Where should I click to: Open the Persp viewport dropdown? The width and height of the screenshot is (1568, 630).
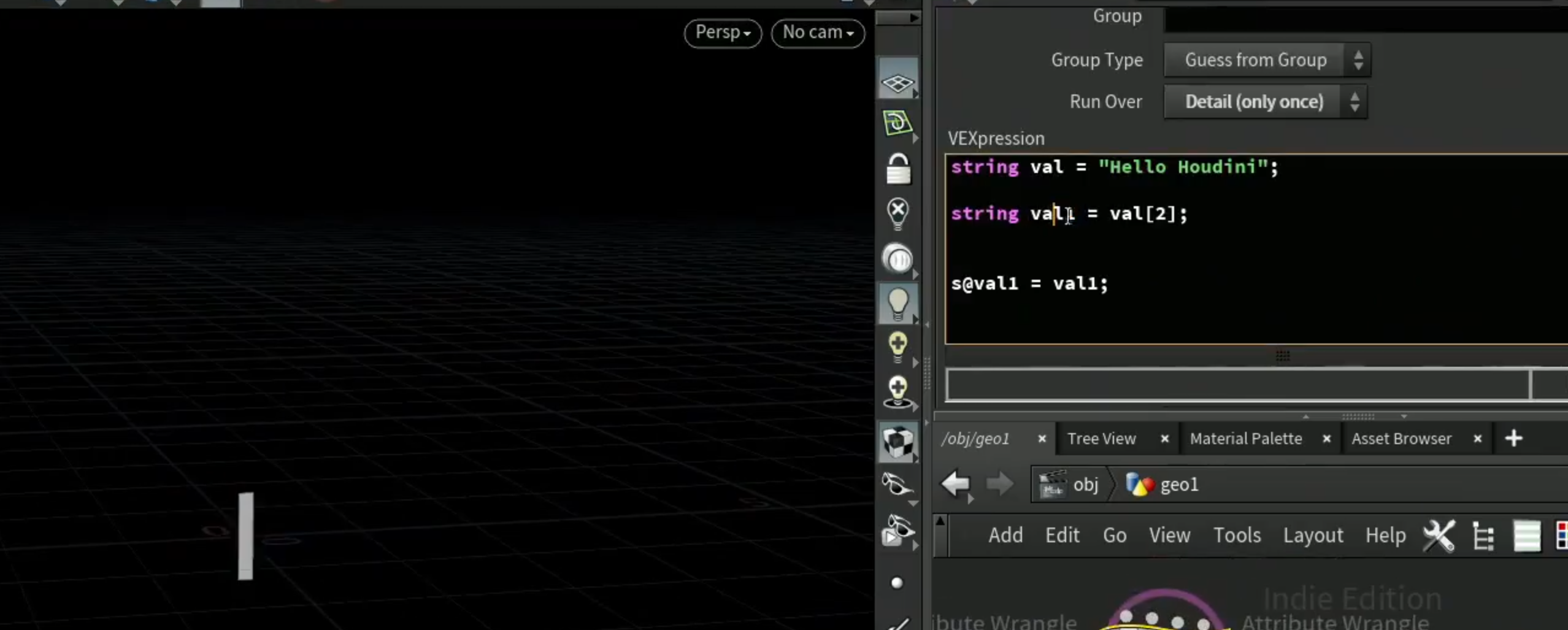point(723,33)
